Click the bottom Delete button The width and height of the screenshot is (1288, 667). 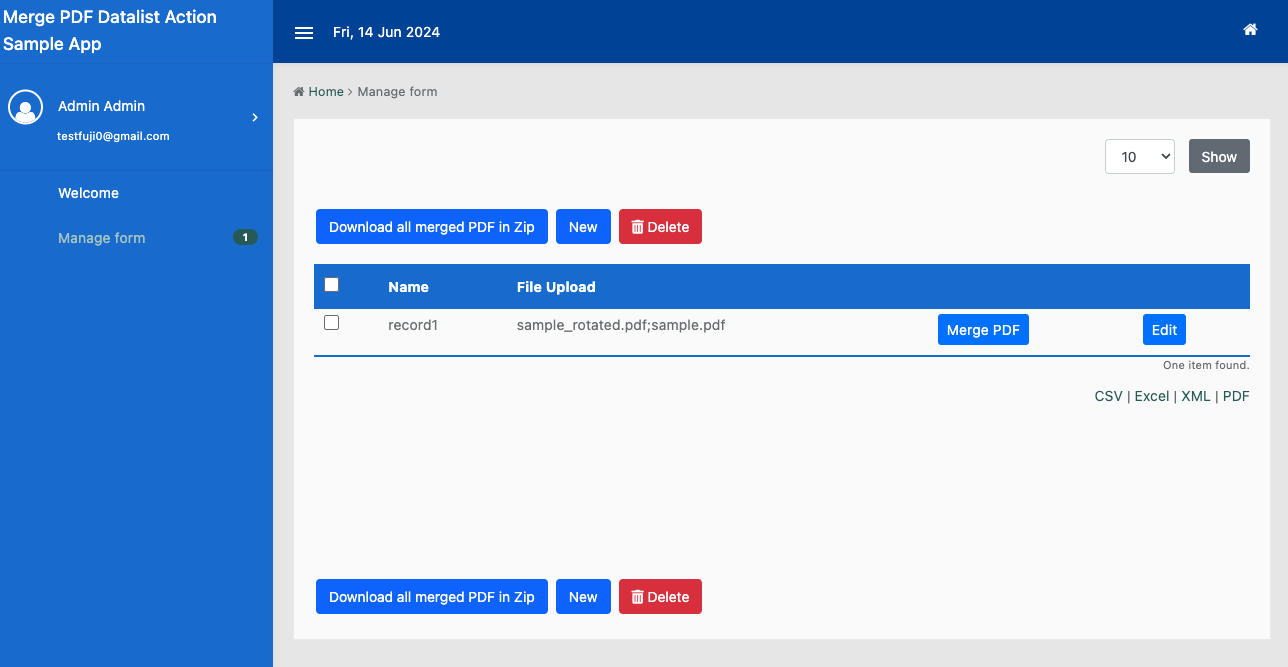[660, 597]
